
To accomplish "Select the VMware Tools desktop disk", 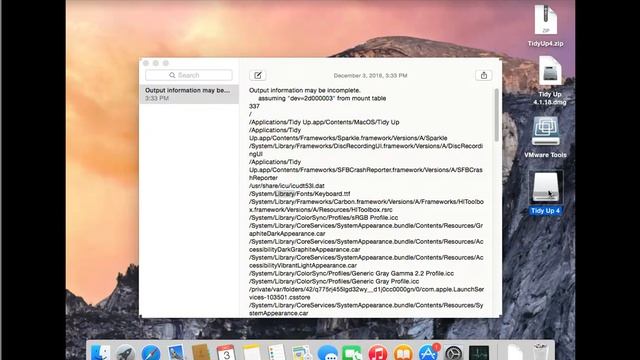I will coord(545,138).
